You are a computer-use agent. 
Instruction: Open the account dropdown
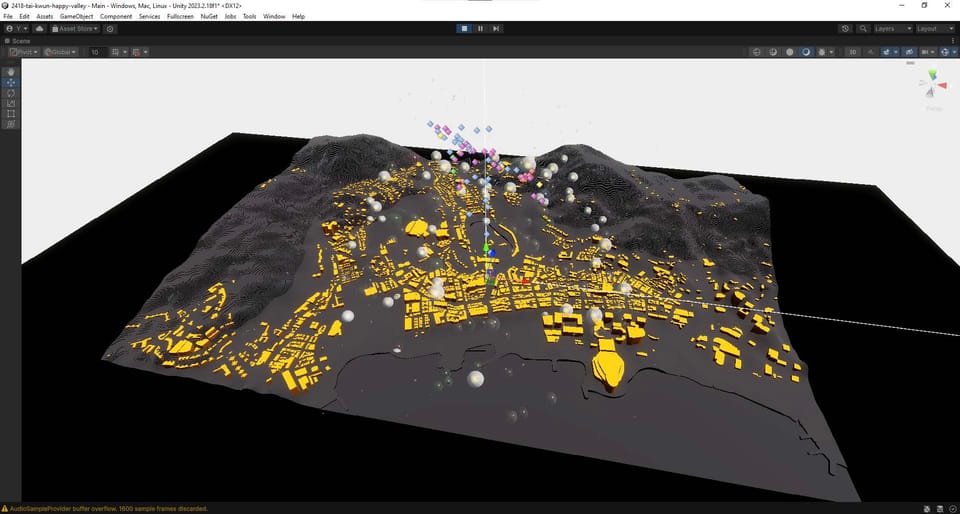[x=17, y=28]
